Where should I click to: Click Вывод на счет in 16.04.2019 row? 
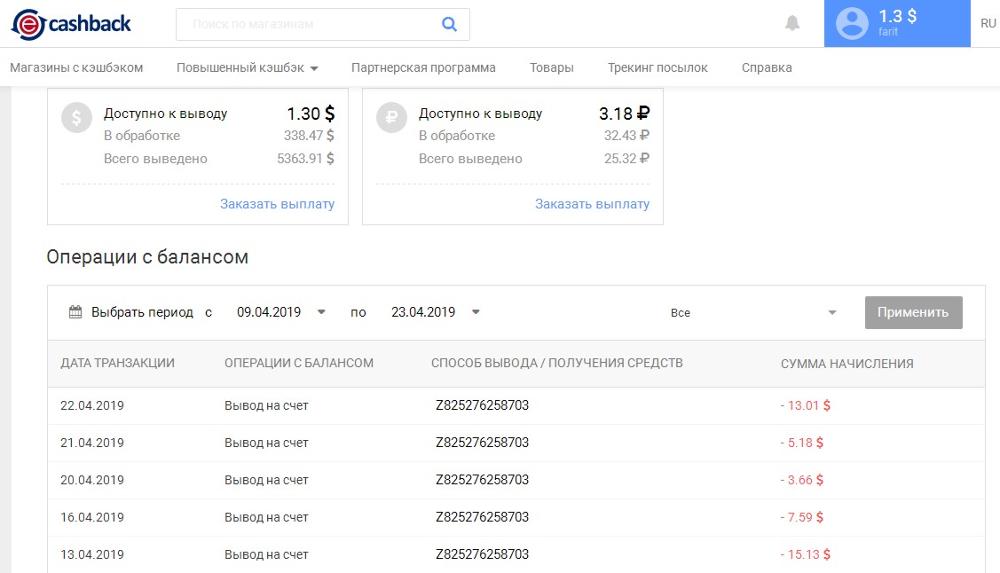267,517
